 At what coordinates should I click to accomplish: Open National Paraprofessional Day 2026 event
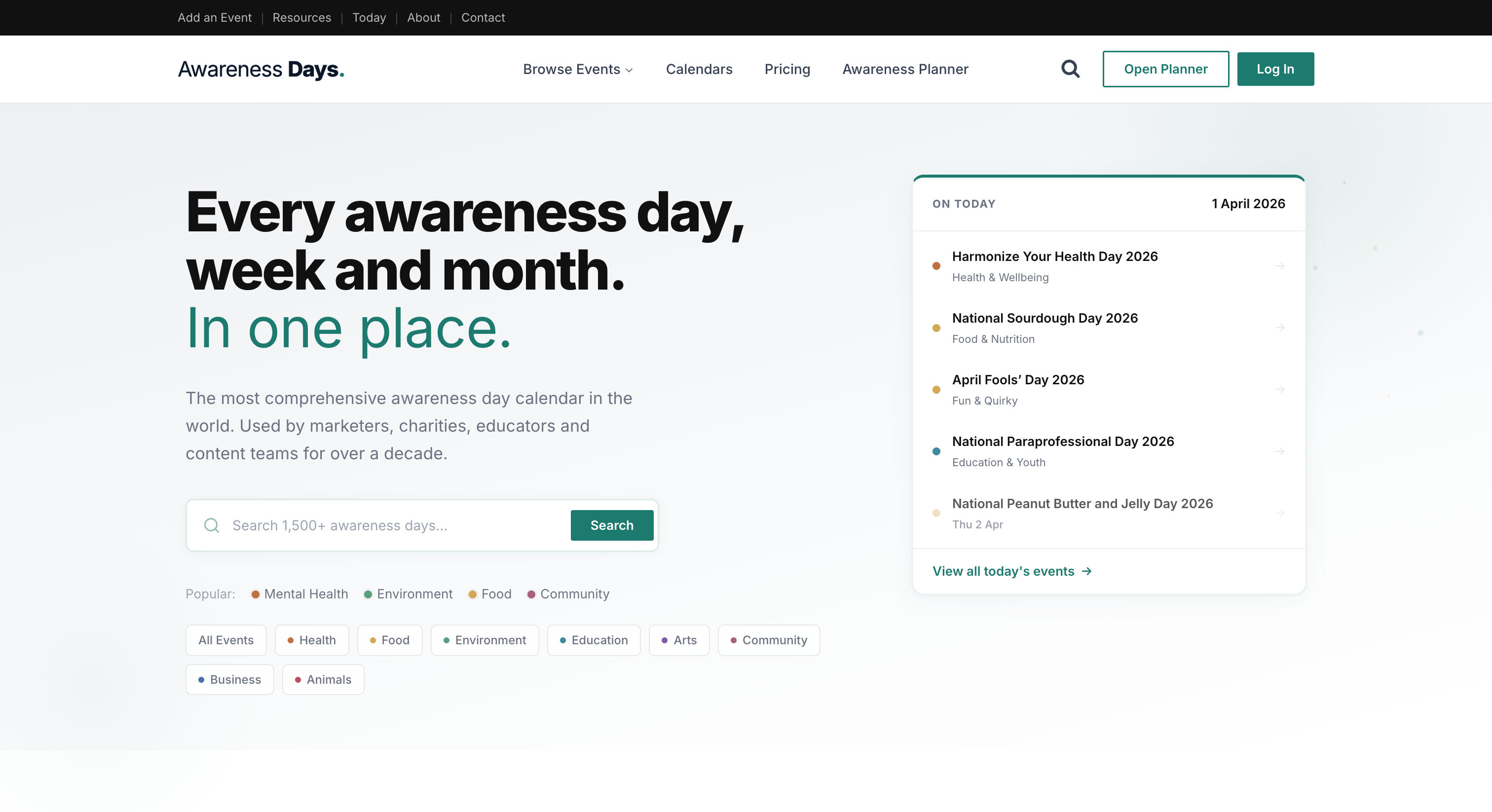click(1063, 442)
